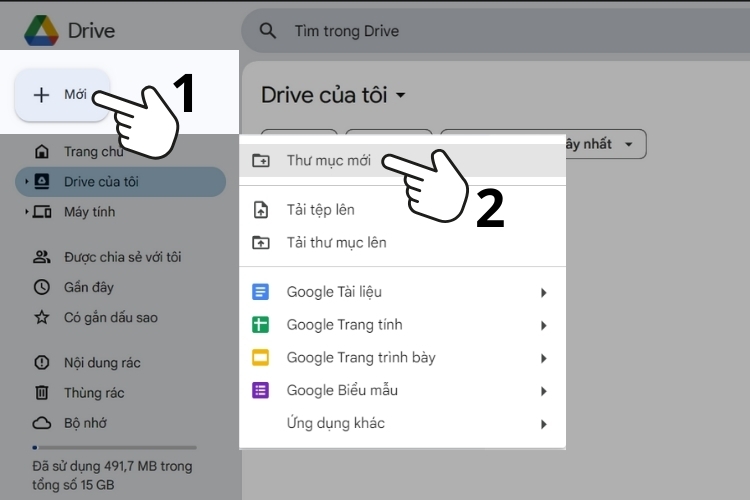Expand the Ứng dụng khác submenu arrow
Viewport: 750px width, 500px height.
[x=543, y=424]
